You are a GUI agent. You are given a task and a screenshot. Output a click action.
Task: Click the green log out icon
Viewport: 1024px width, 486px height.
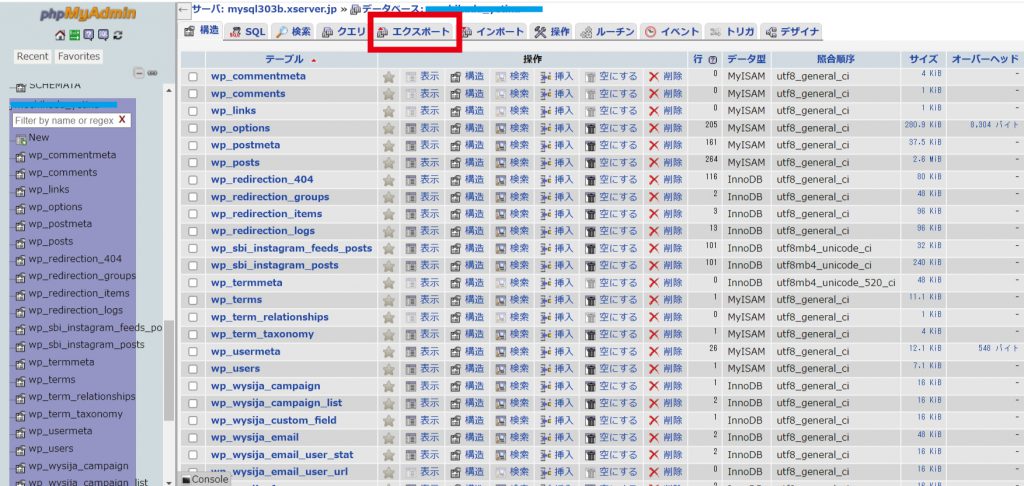click(x=74, y=35)
